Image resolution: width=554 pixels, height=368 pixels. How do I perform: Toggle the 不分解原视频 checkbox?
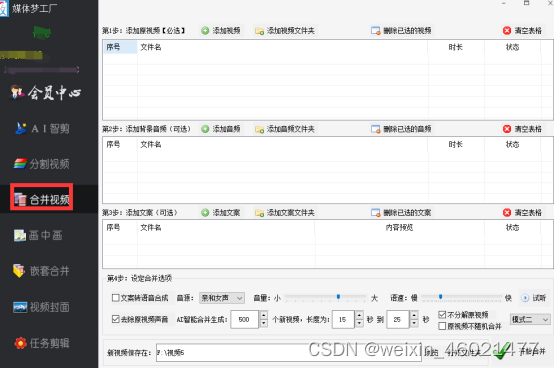(x=442, y=314)
